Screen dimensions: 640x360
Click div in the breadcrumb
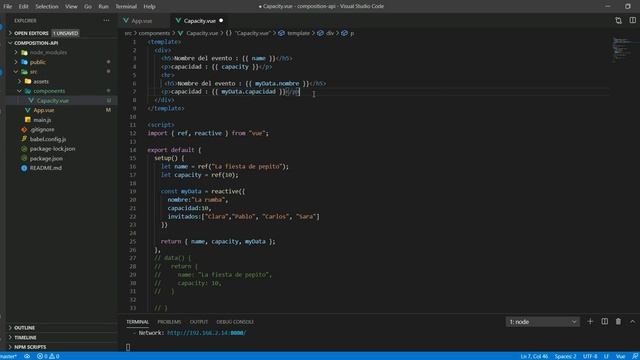[x=330, y=33]
